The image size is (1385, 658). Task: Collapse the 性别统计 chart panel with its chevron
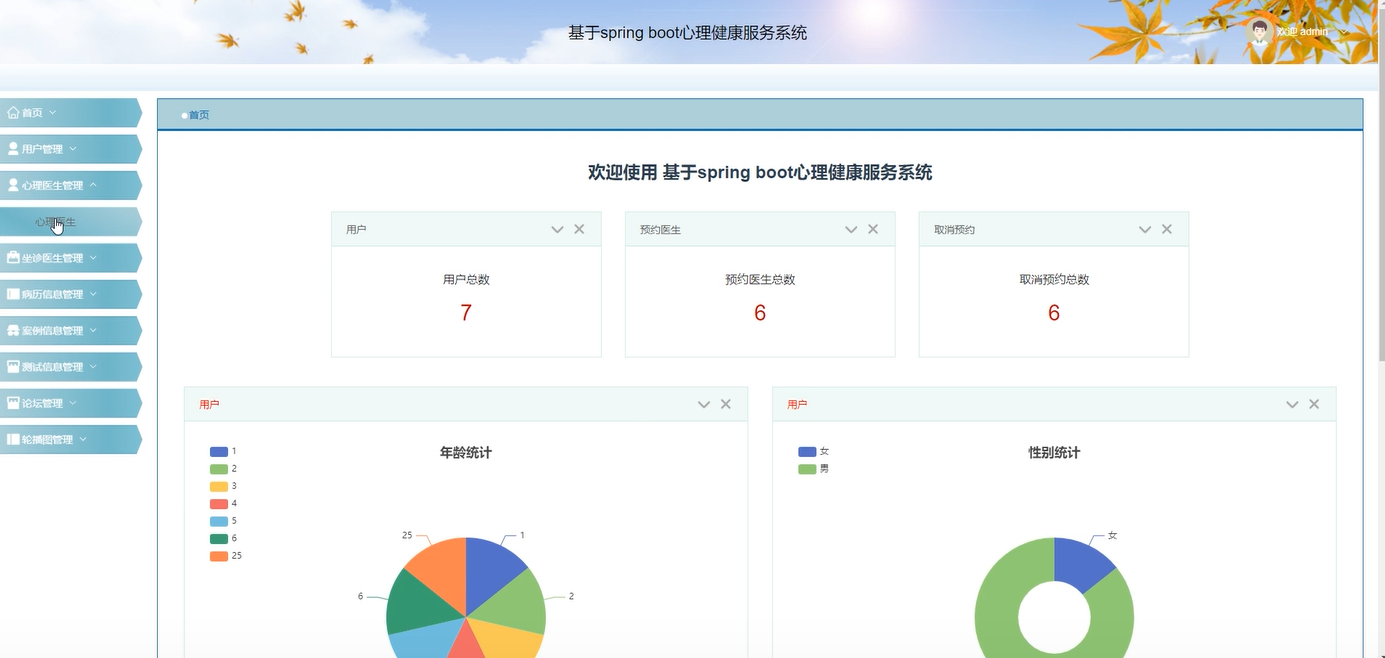(x=1292, y=405)
